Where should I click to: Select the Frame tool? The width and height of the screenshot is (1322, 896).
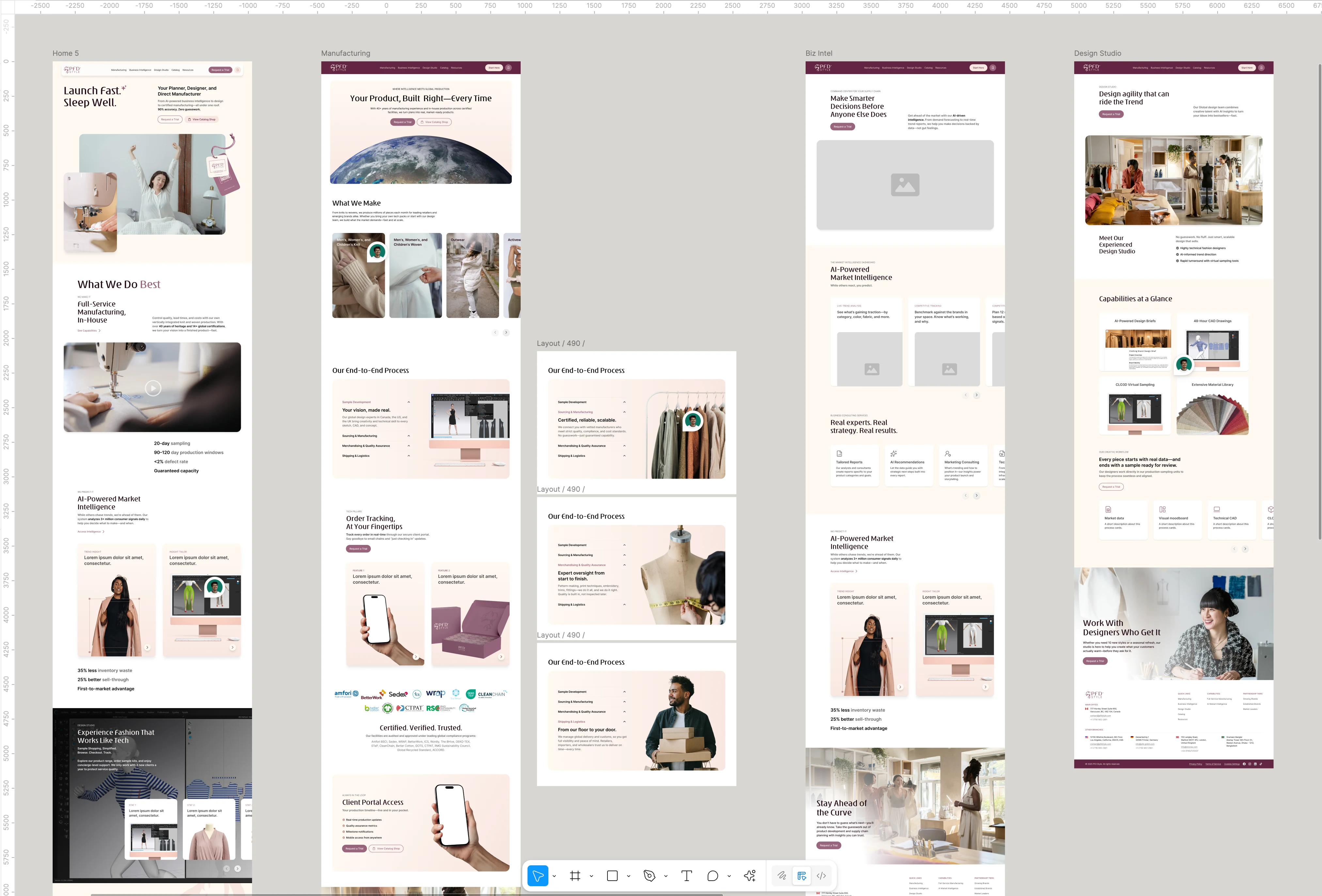tap(575, 875)
